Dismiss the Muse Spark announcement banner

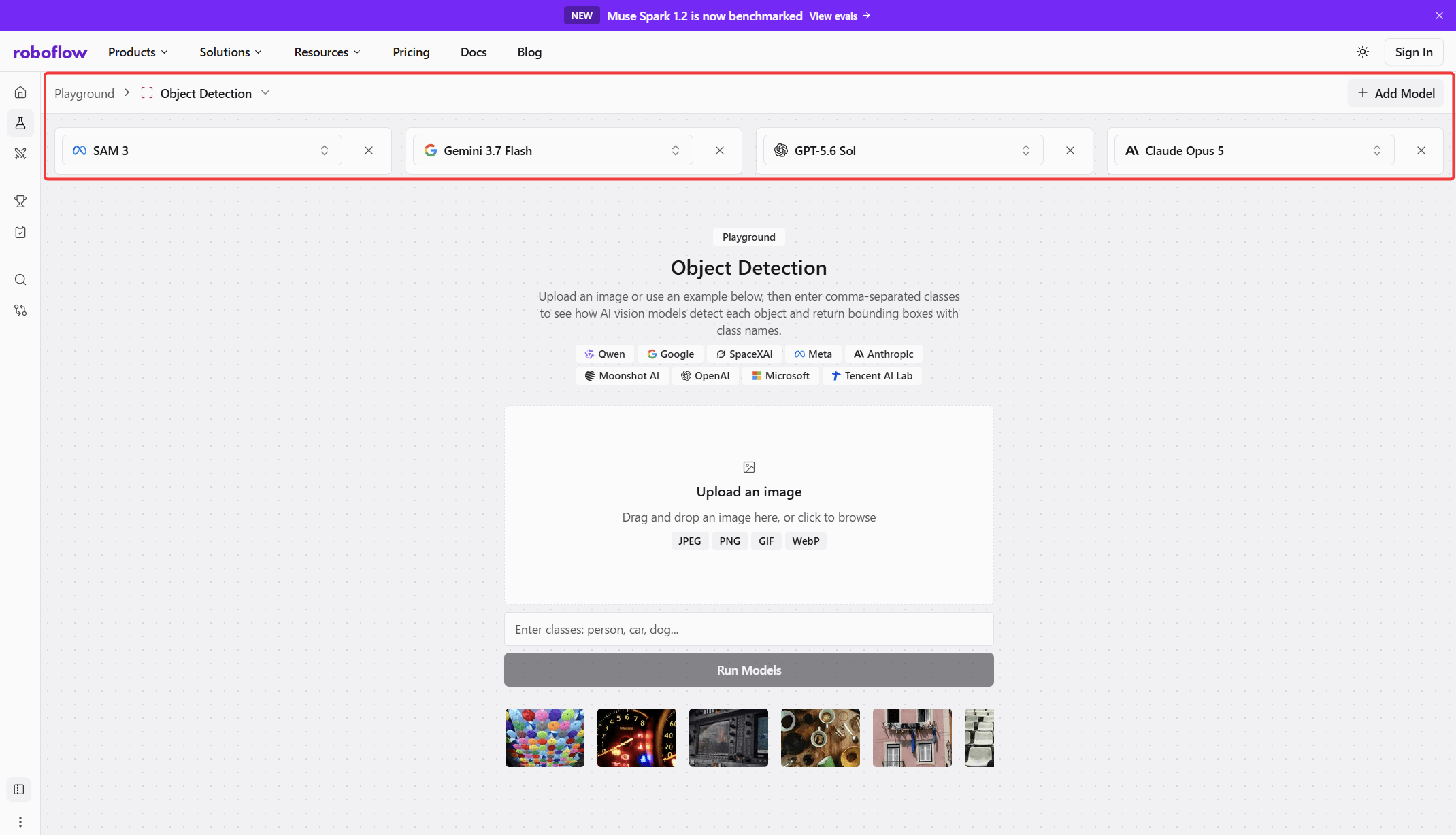click(x=1440, y=16)
